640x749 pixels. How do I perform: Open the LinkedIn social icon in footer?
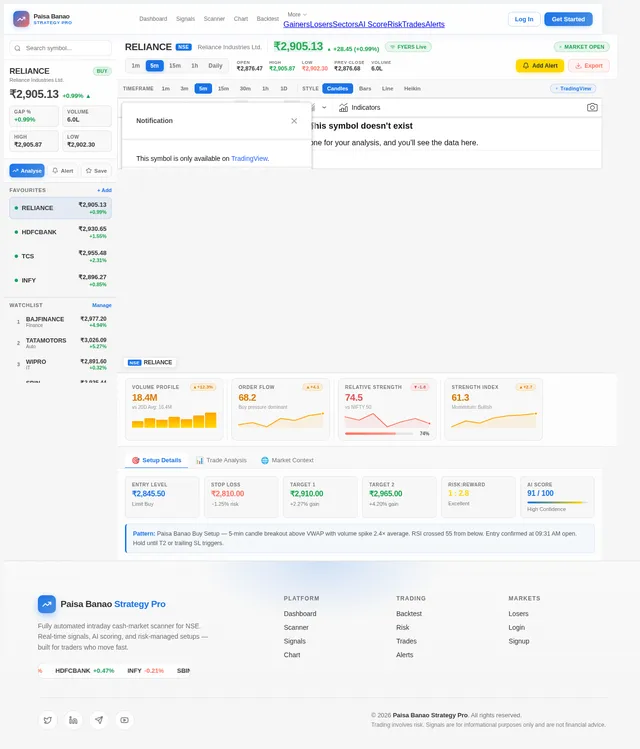coord(73,720)
